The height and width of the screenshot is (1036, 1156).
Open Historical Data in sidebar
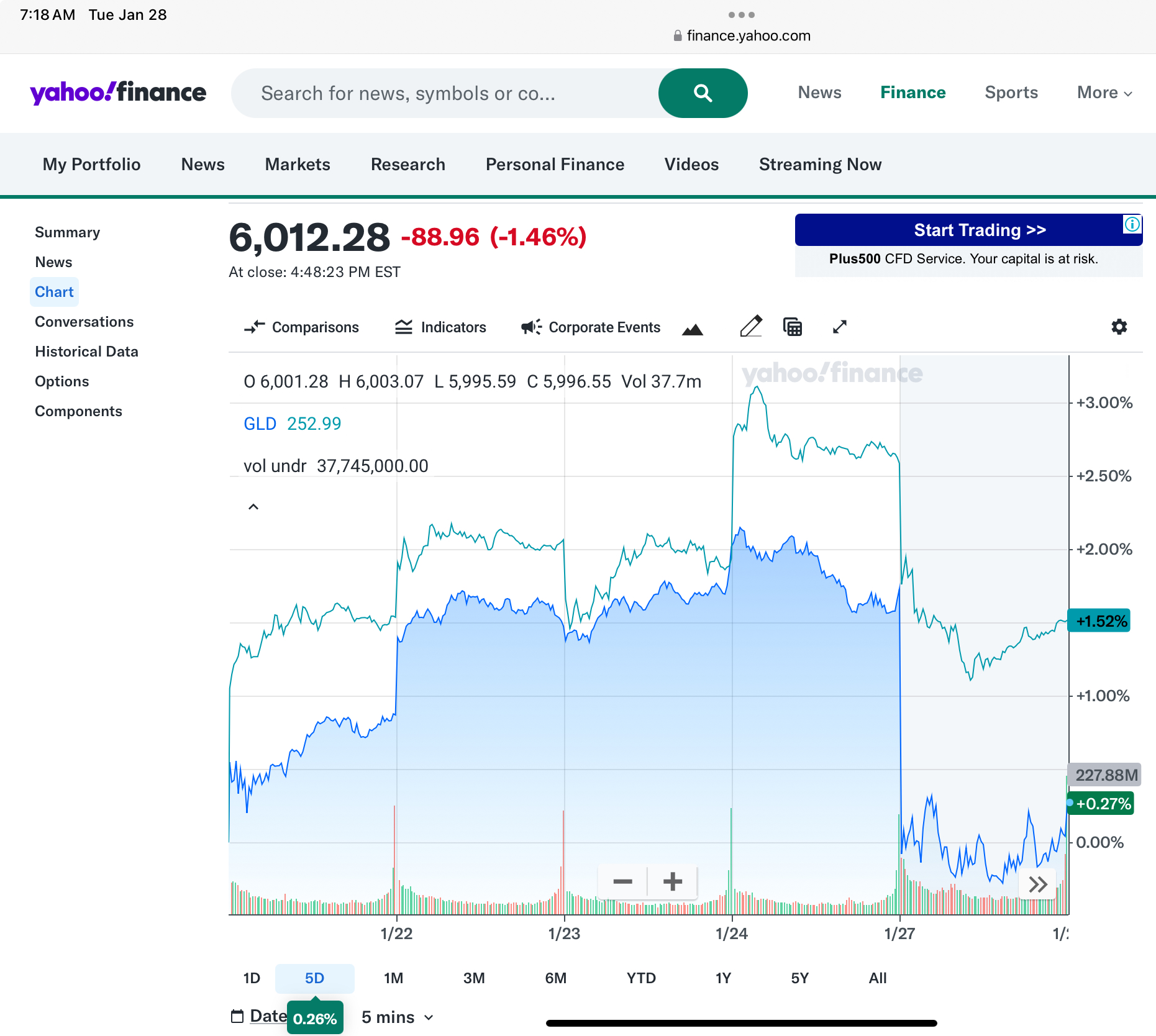pos(86,352)
